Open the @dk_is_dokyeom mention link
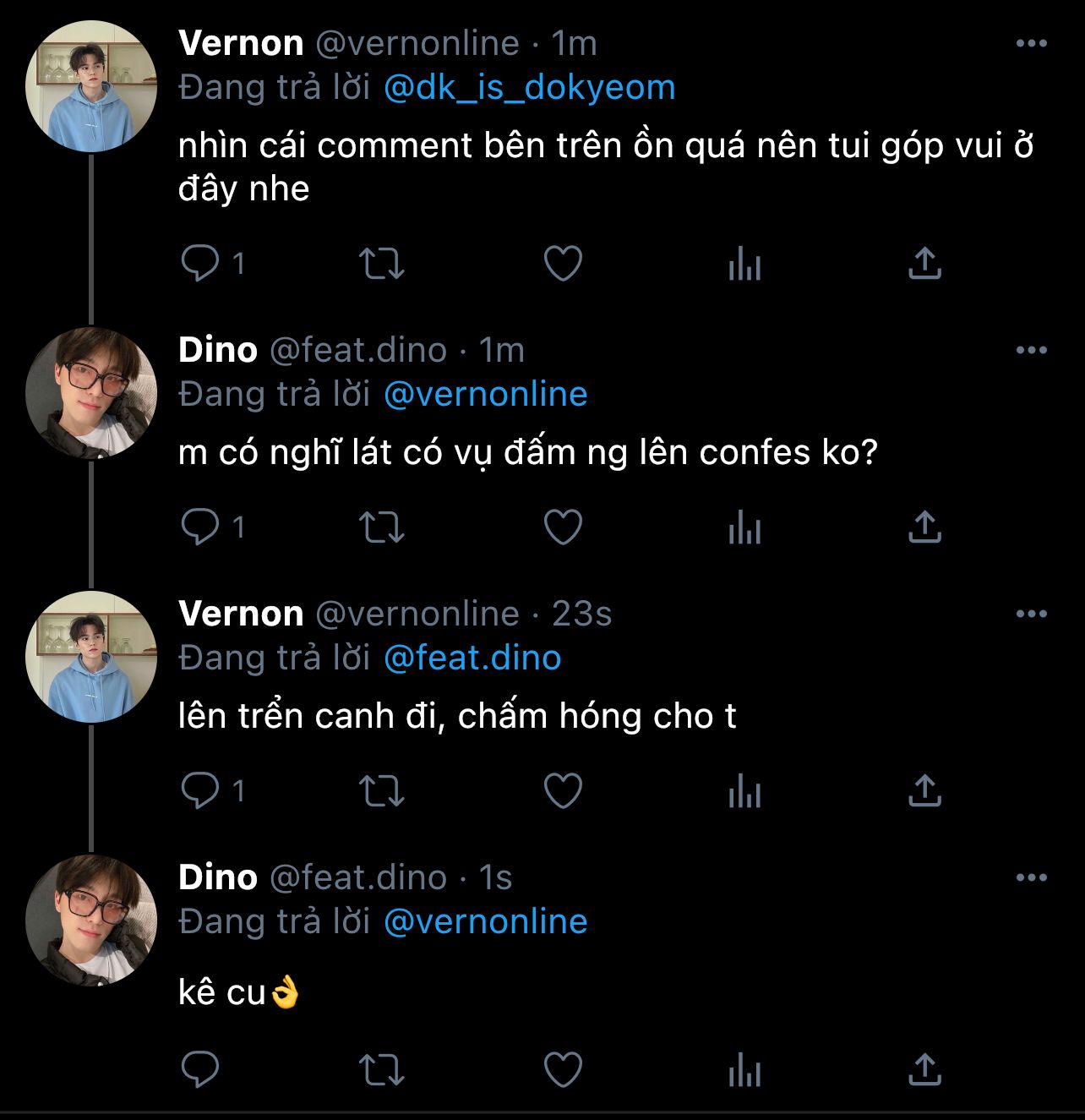 click(529, 88)
